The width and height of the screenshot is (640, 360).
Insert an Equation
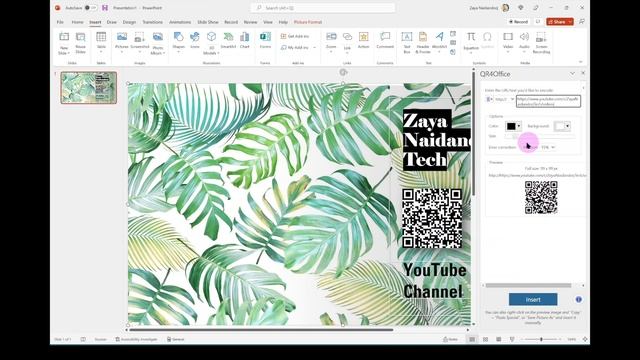pos(471,41)
